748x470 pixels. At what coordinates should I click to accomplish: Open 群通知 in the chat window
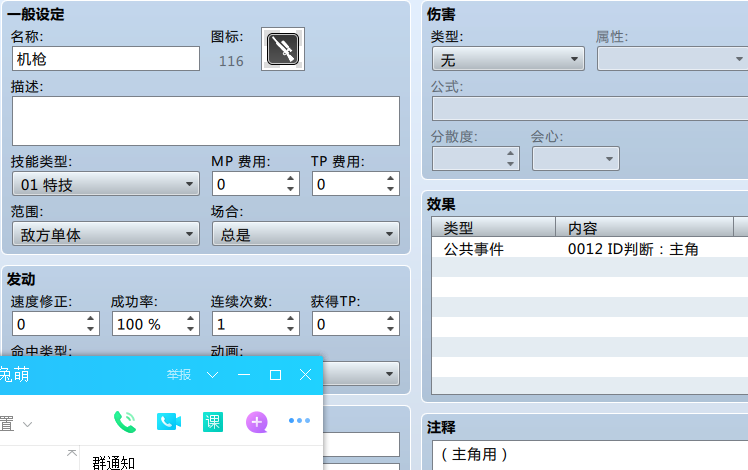(x=114, y=463)
